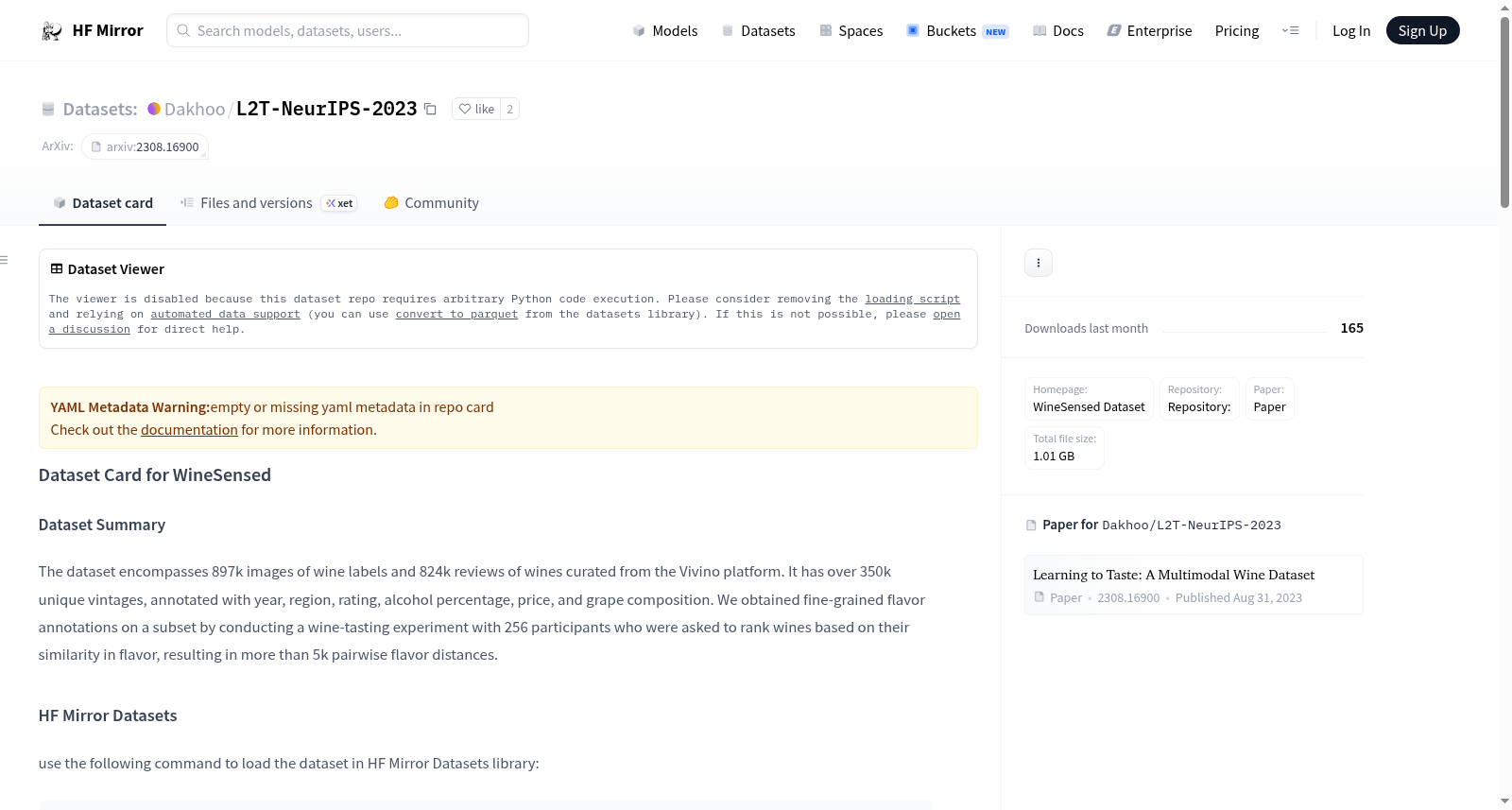Click the Dakhoo avatar icon
The image size is (1512, 810).
point(154,109)
